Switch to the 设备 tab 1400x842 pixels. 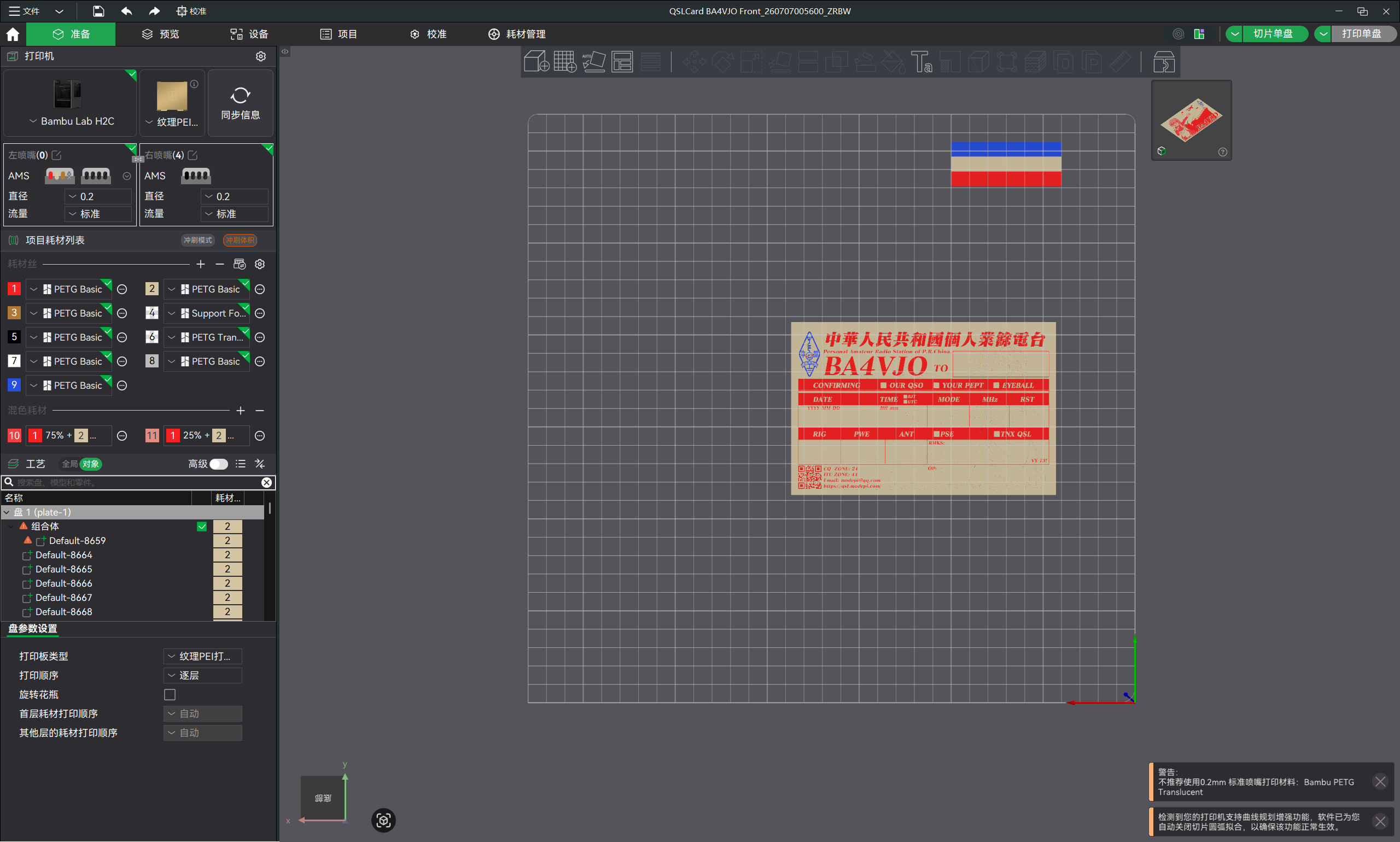pyautogui.click(x=250, y=34)
